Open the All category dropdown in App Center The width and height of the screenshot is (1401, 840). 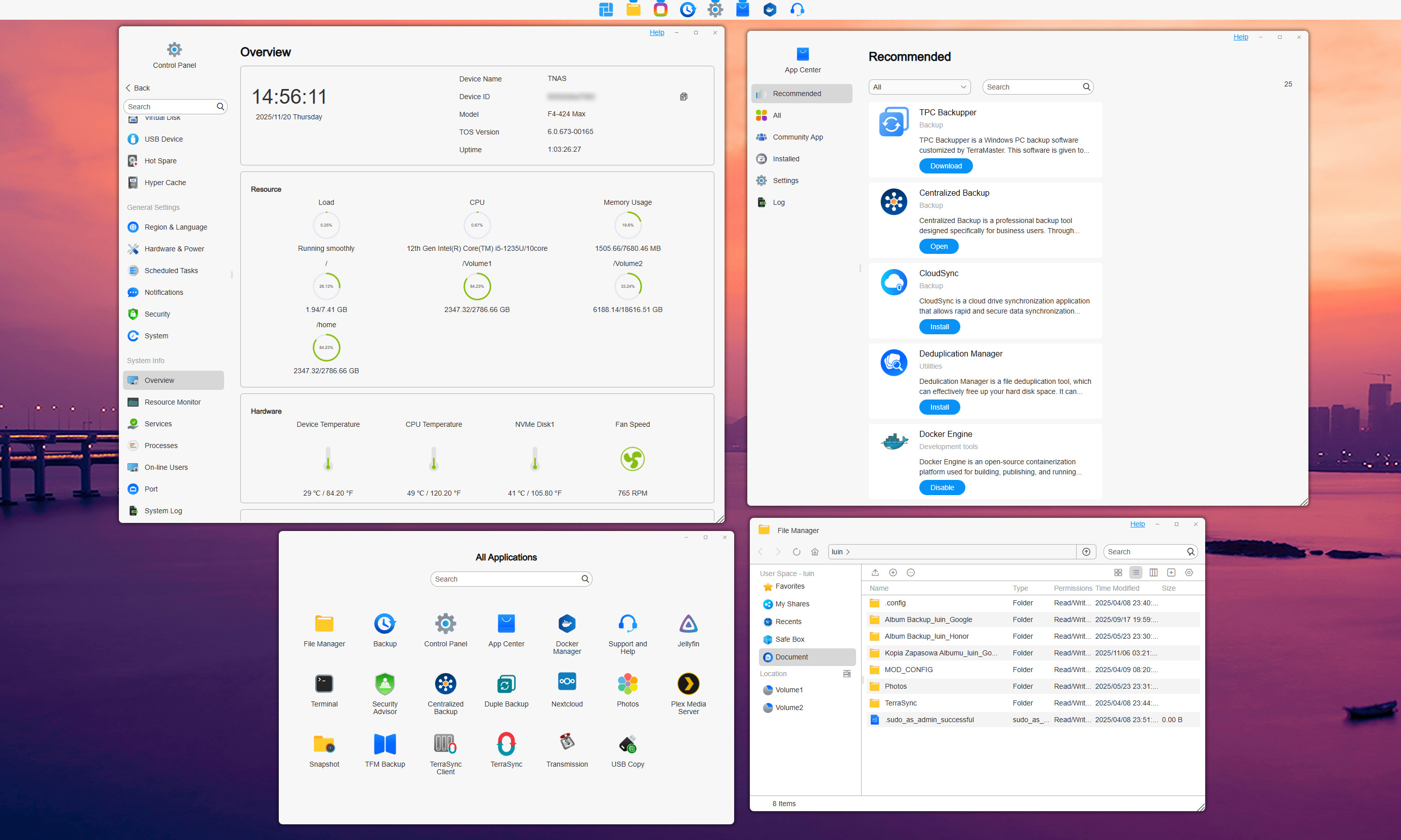(x=919, y=87)
